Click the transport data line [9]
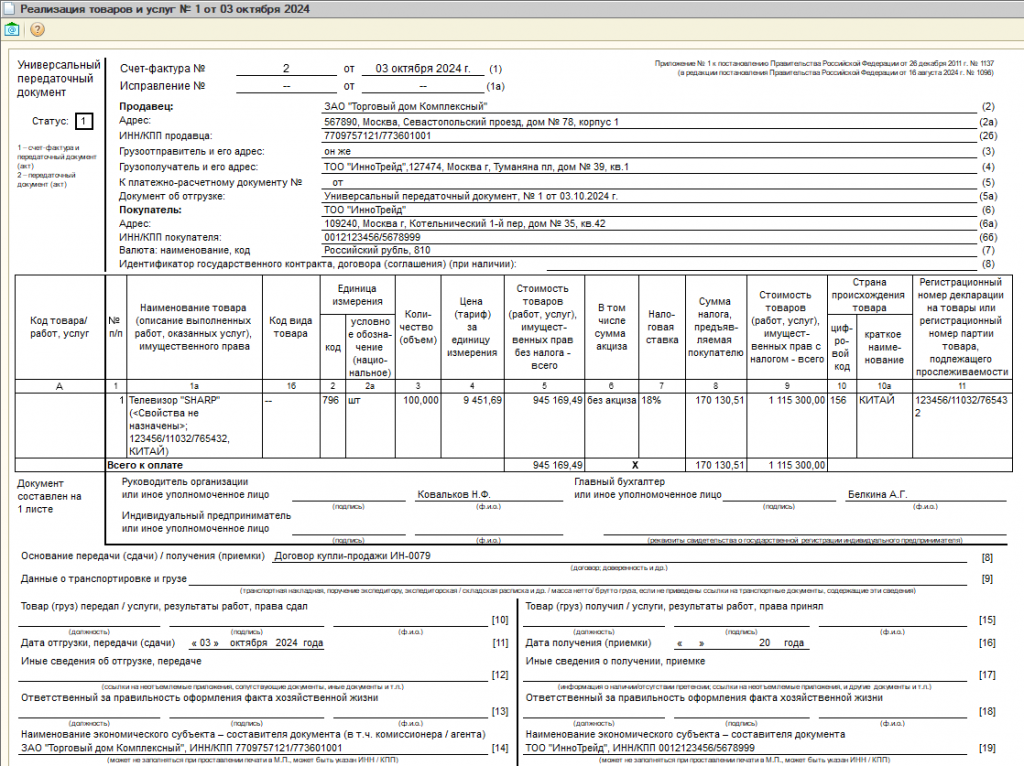The image size is (1024, 766). point(578,579)
